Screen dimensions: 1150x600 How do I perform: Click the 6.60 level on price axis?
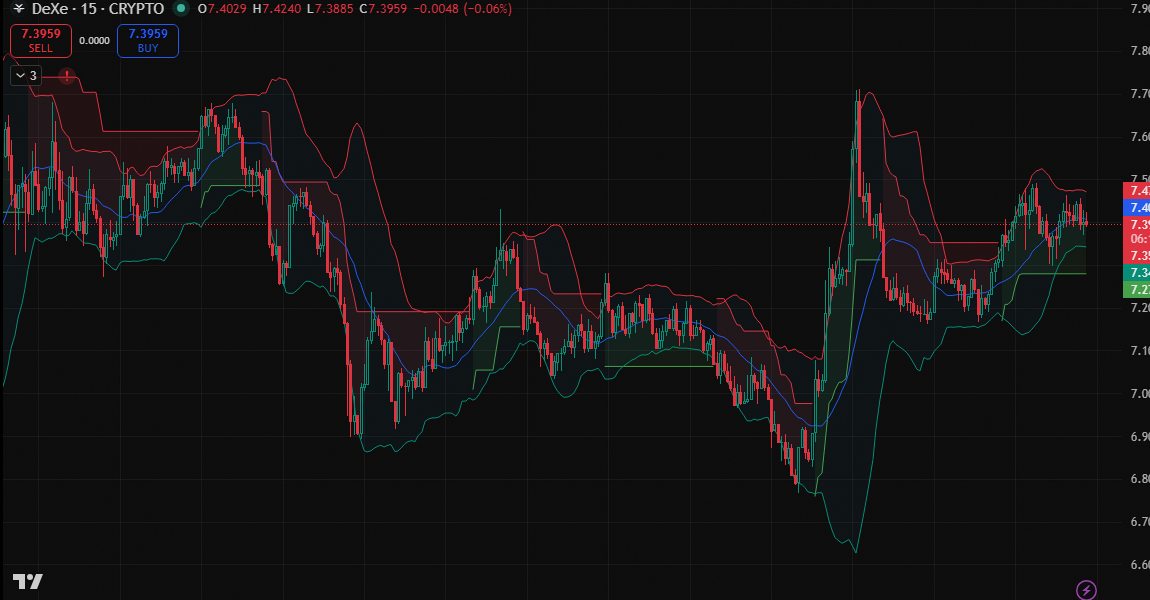tap(1137, 565)
